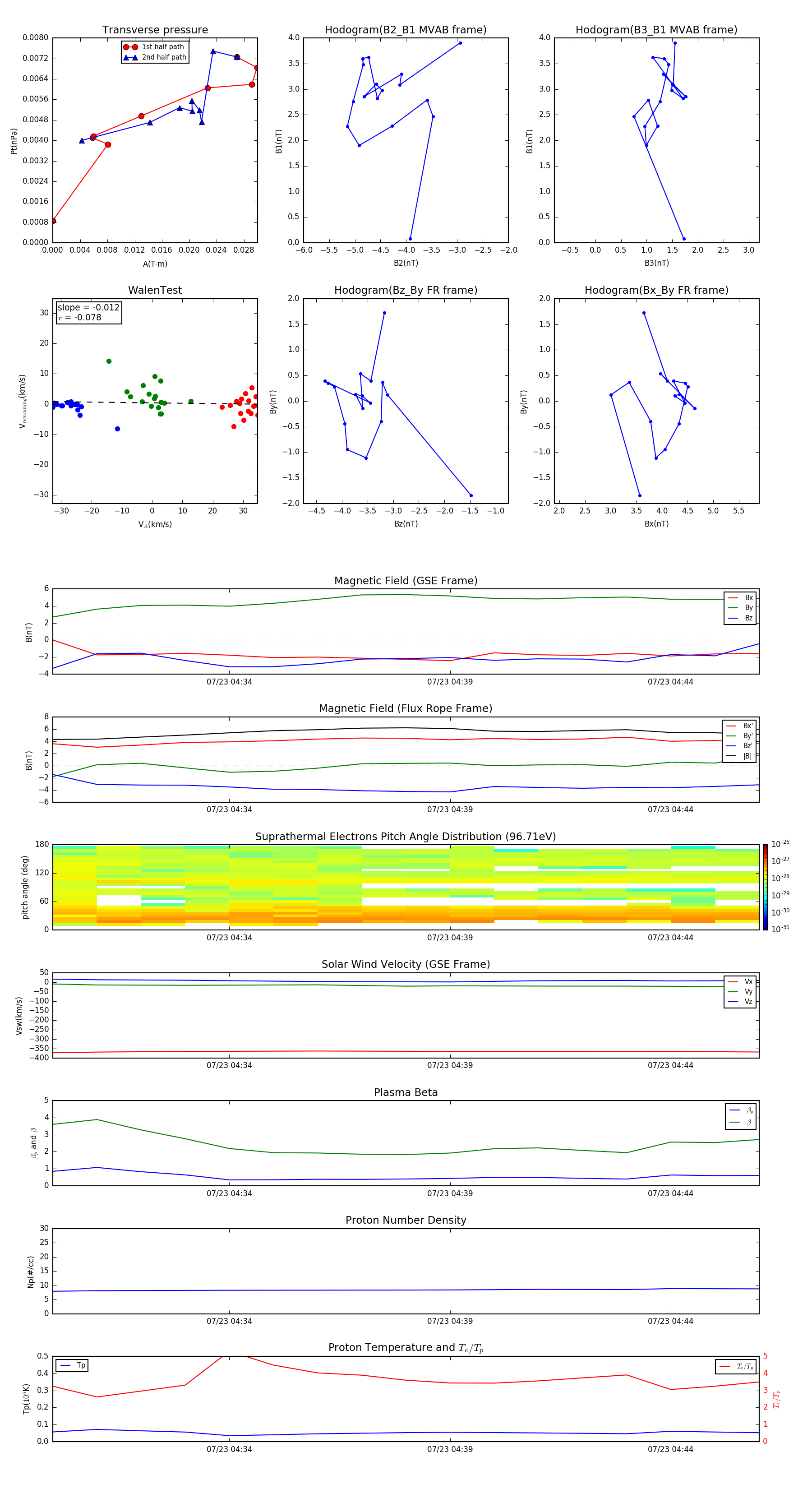Select the 'Hodogram(B3_B1 MVAB frame)' title
This screenshot has width=812, height=1489.
tap(656, 30)
